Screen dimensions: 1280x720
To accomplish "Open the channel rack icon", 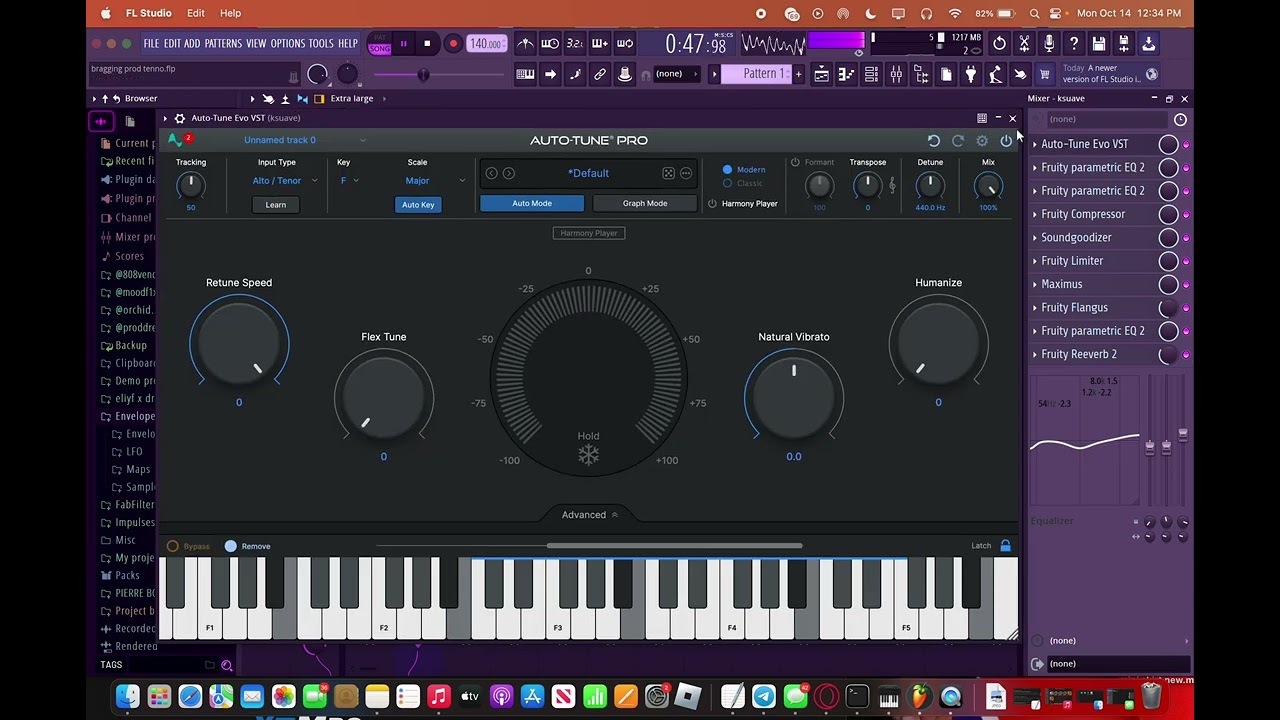I will [871, 74].
